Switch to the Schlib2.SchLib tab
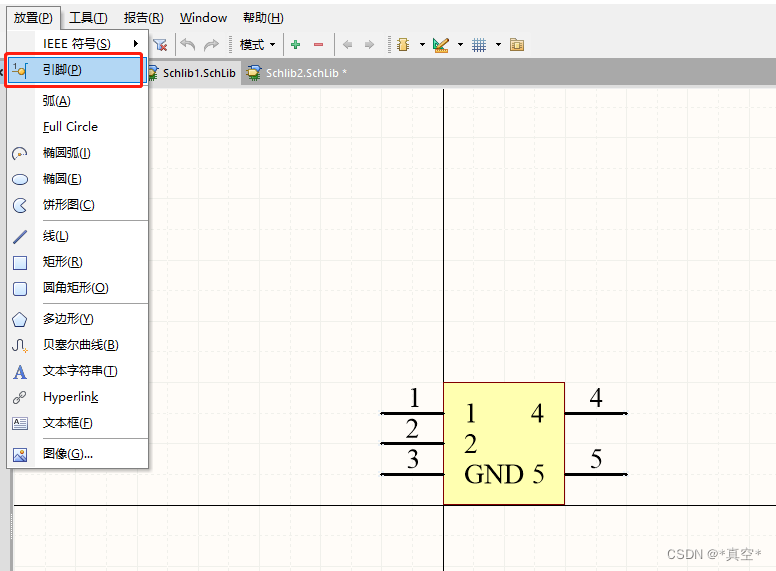Screen dimensions: 776x571 point(297,73)
